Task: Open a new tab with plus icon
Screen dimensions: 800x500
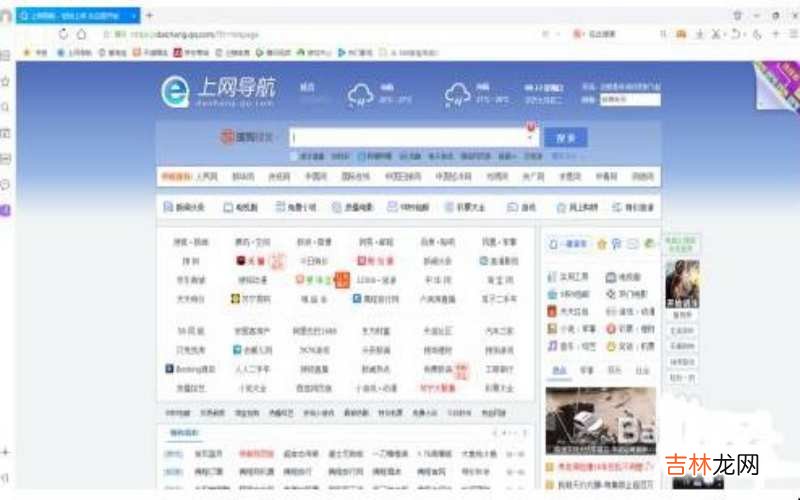Action: click(150, 15)
